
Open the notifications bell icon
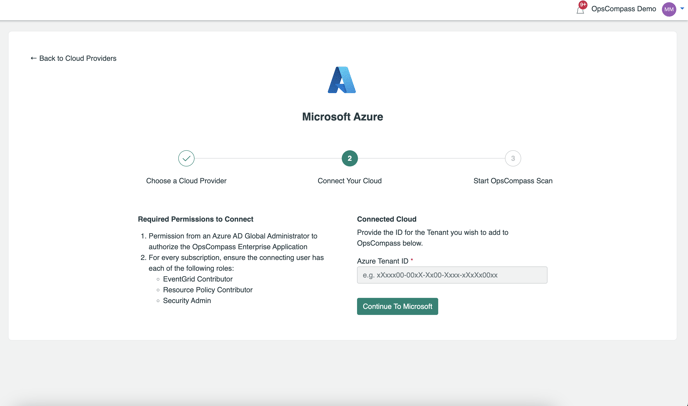pos(580,9)
